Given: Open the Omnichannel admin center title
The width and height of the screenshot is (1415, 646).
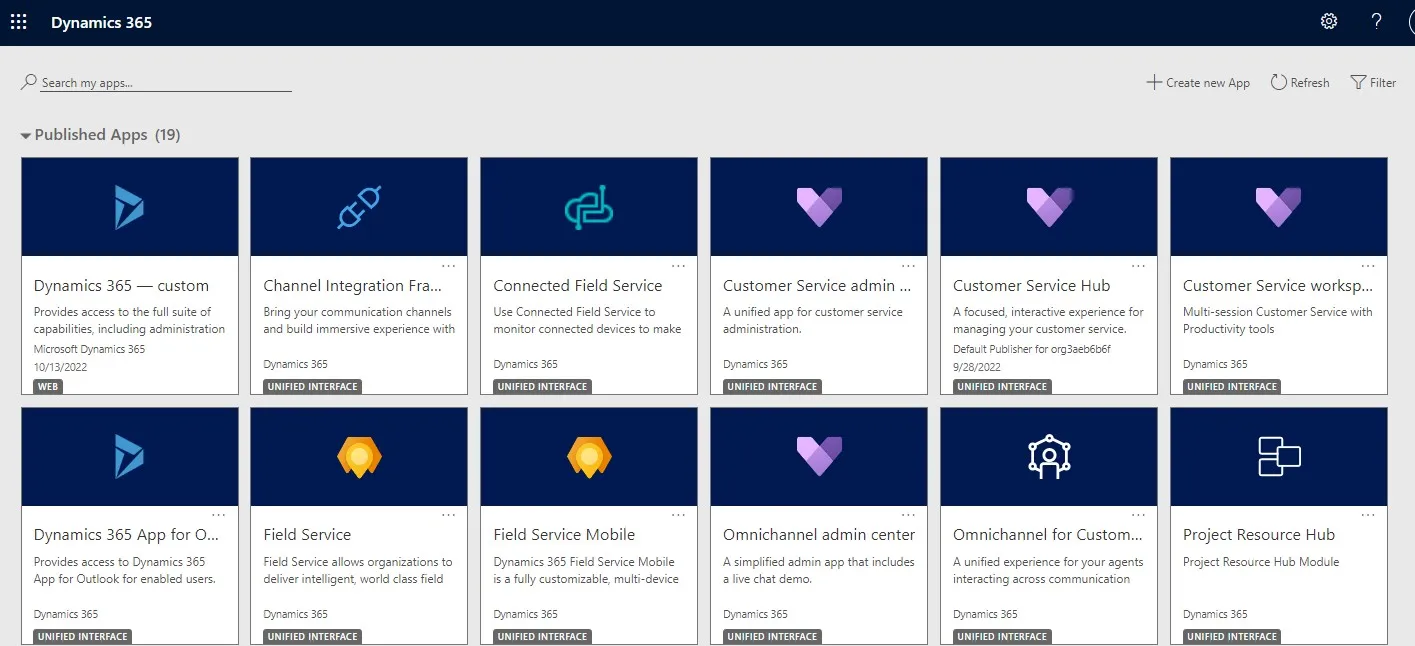Looking at the screenshot, I should pyautogui.click(x=819, y=535).
